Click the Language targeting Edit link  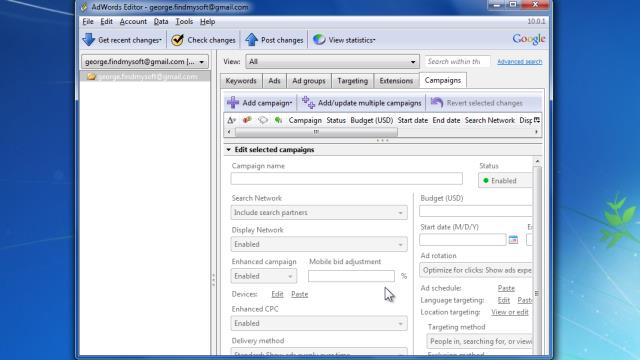(x=504, y=300)
